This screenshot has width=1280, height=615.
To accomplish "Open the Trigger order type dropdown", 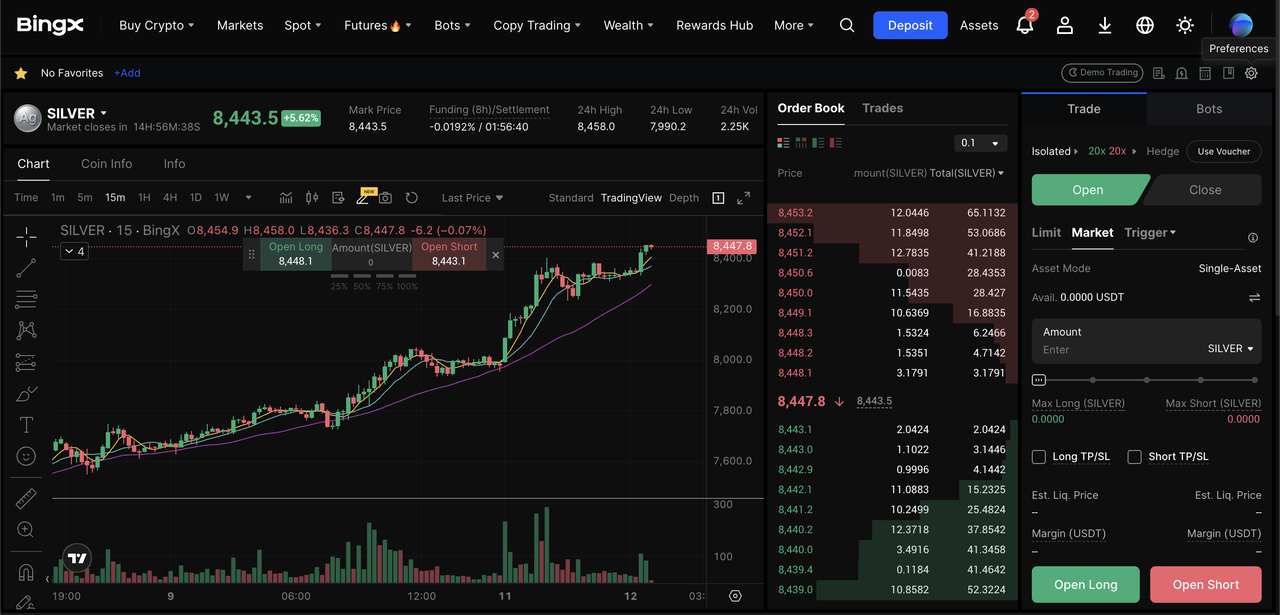I will 1150,233.
